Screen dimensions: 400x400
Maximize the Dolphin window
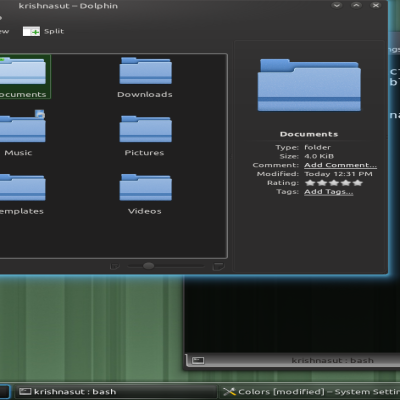pos(356,5)
